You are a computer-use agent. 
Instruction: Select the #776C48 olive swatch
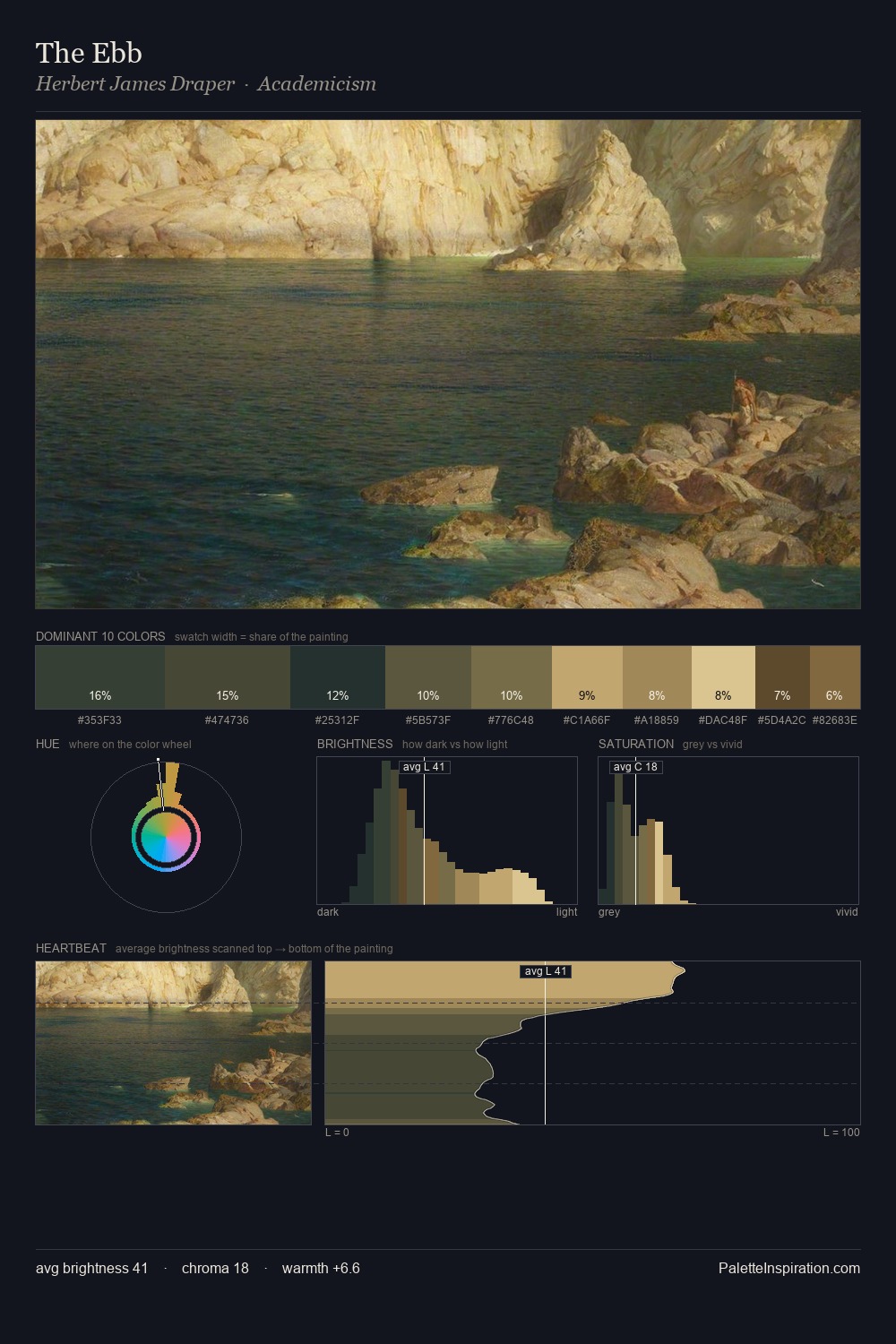pos(512,677)
